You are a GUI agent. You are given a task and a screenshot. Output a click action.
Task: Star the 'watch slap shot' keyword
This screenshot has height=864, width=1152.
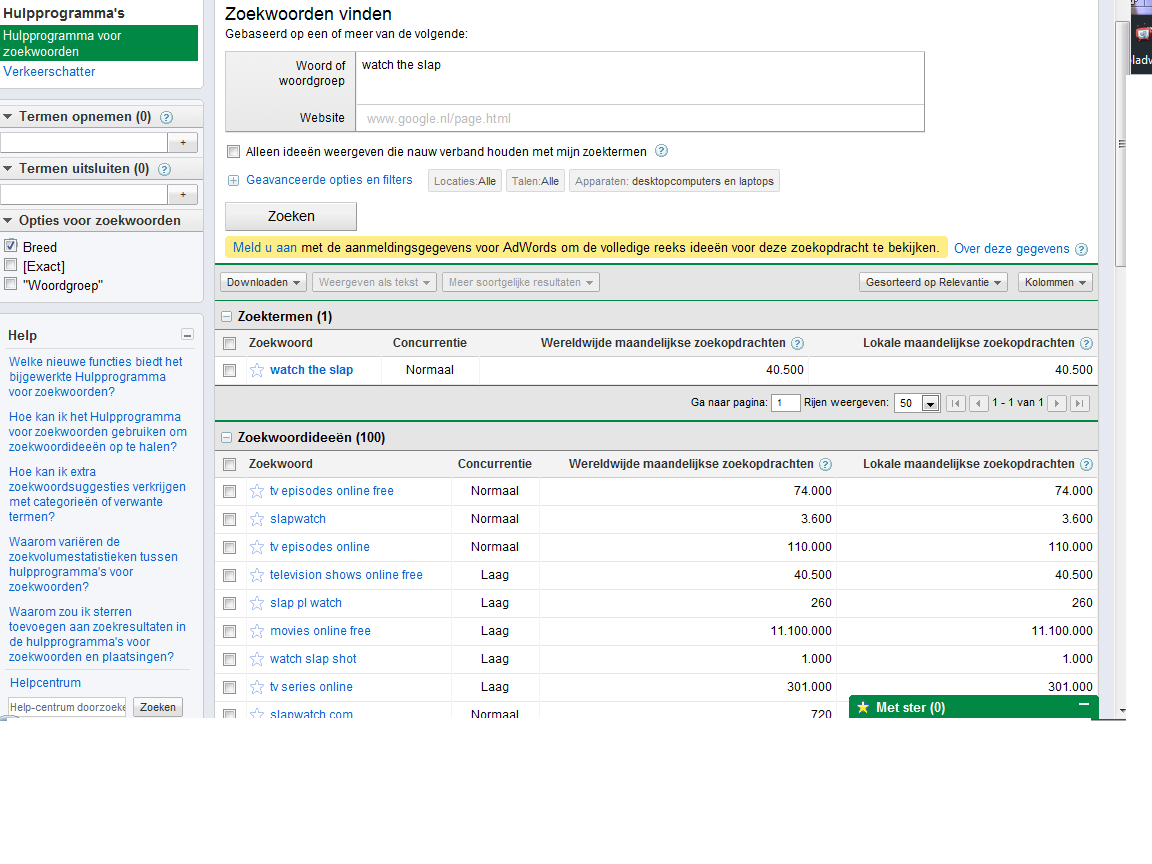pos(256,659)
